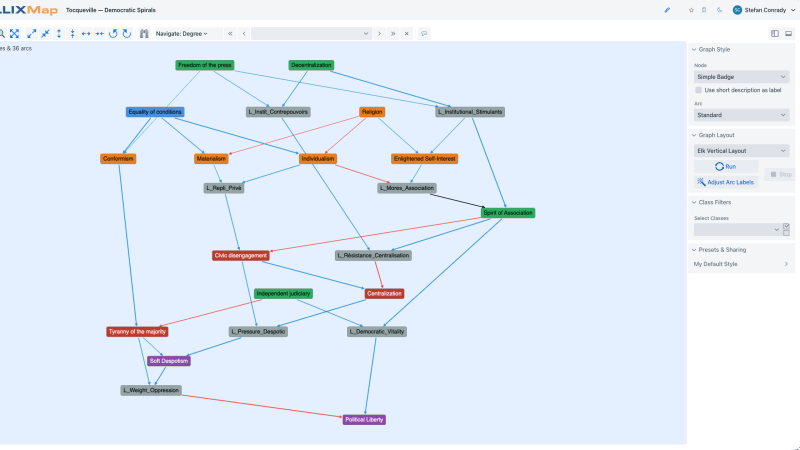The width and height of the screenshot is (800, 450).
Task: Select the L_Democratic_Vitality node
Action: tap(377, 332)
